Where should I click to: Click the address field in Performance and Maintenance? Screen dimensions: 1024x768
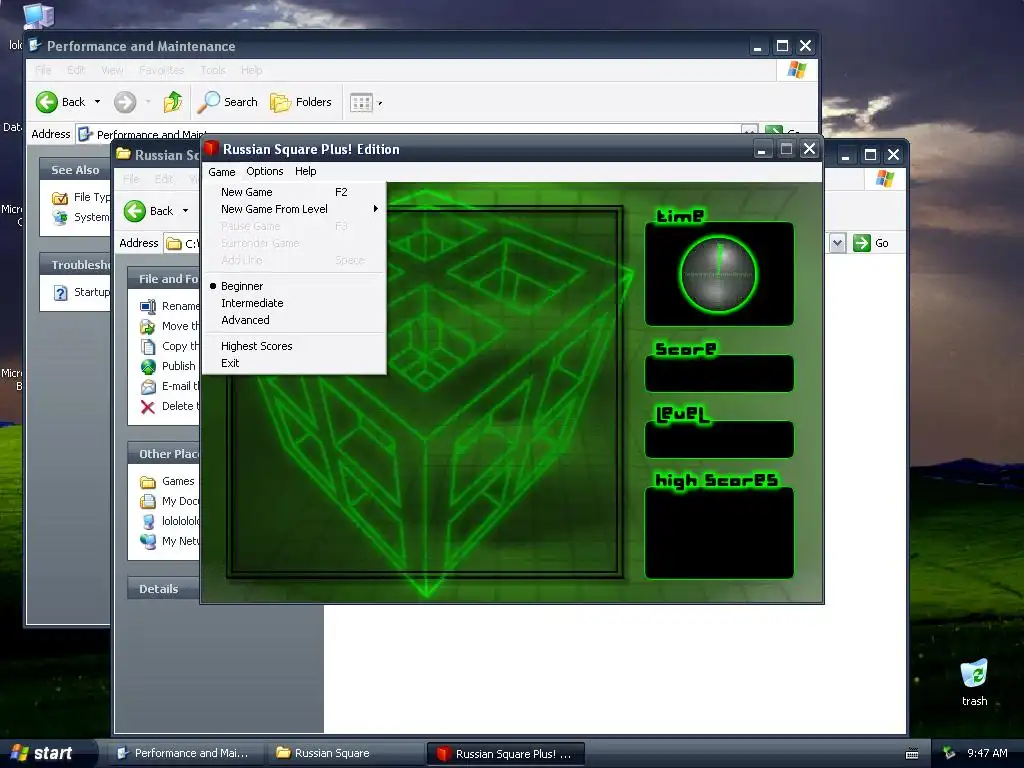pyautogui.click(x=418, y=134)
